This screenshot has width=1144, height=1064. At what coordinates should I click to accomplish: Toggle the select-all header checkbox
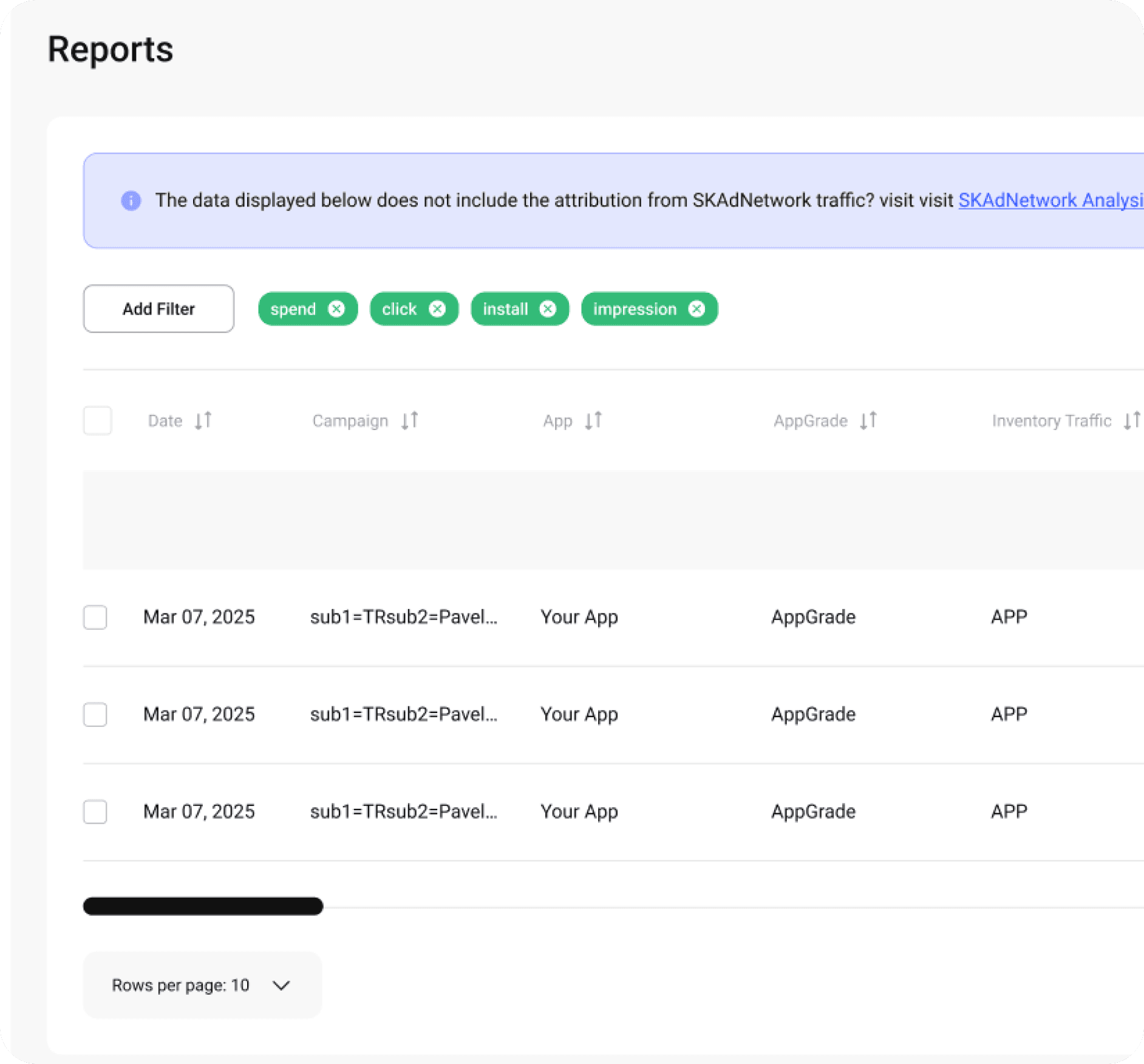pyautogui.click(x=98, y=420)
